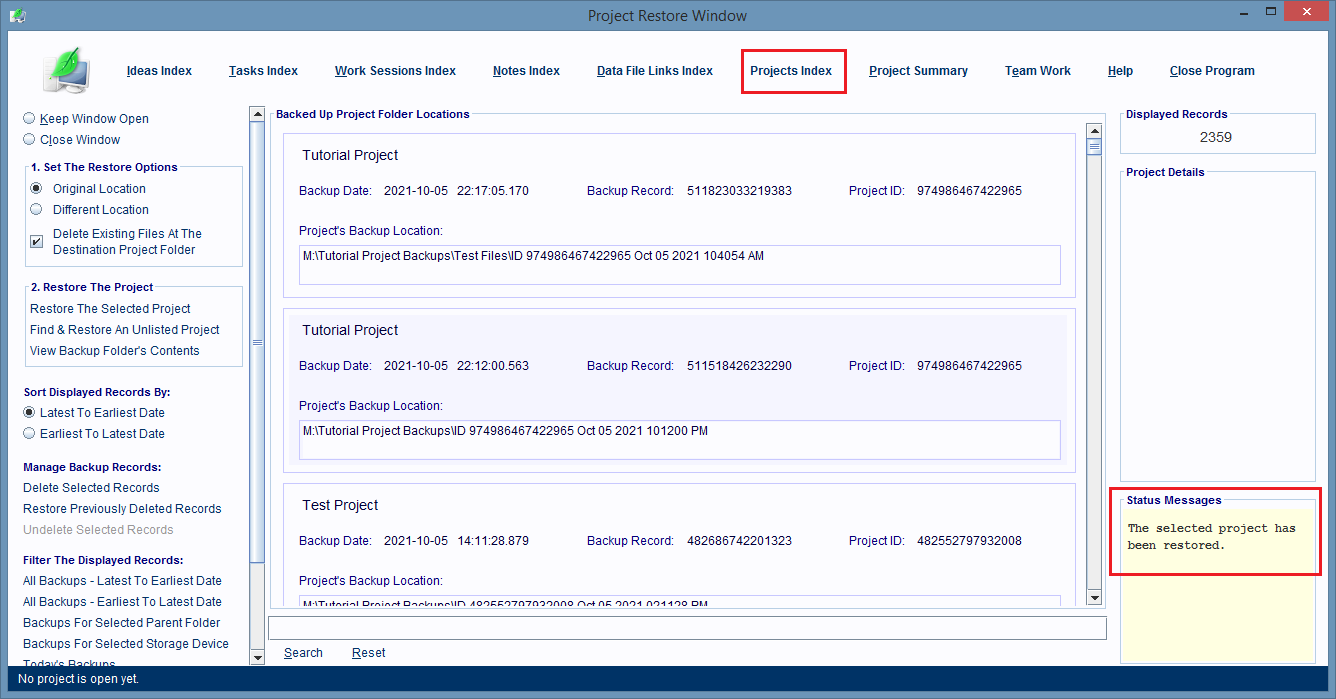The image size is (1336, 699).
Task: Choose the Different Location restore option
Action: pyautogui.click(x=37, y=210)
